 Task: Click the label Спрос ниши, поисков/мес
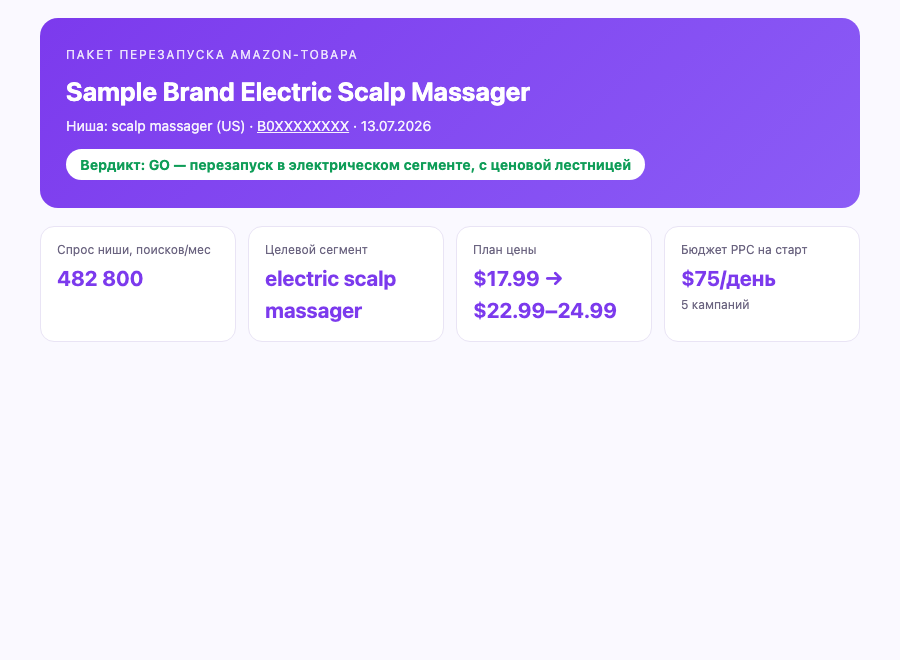pyautogui.click(x=134, y=250)
